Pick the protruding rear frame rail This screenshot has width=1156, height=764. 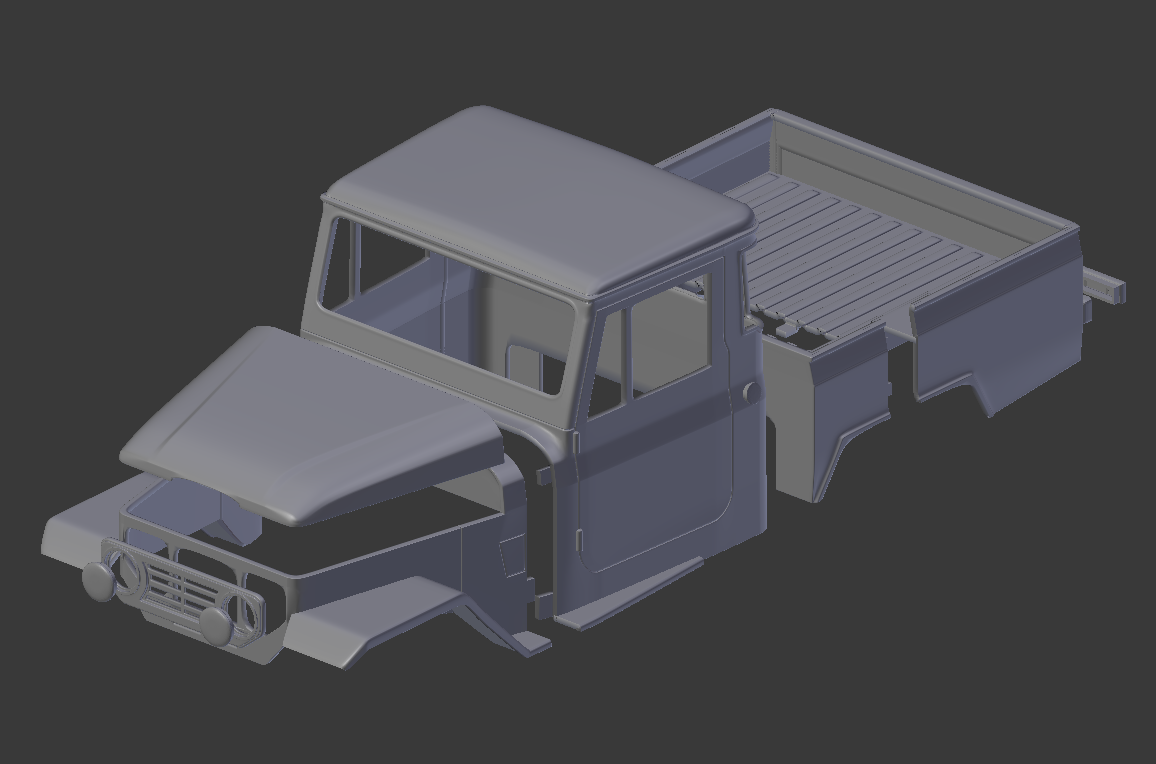(x=1104, y=284)
